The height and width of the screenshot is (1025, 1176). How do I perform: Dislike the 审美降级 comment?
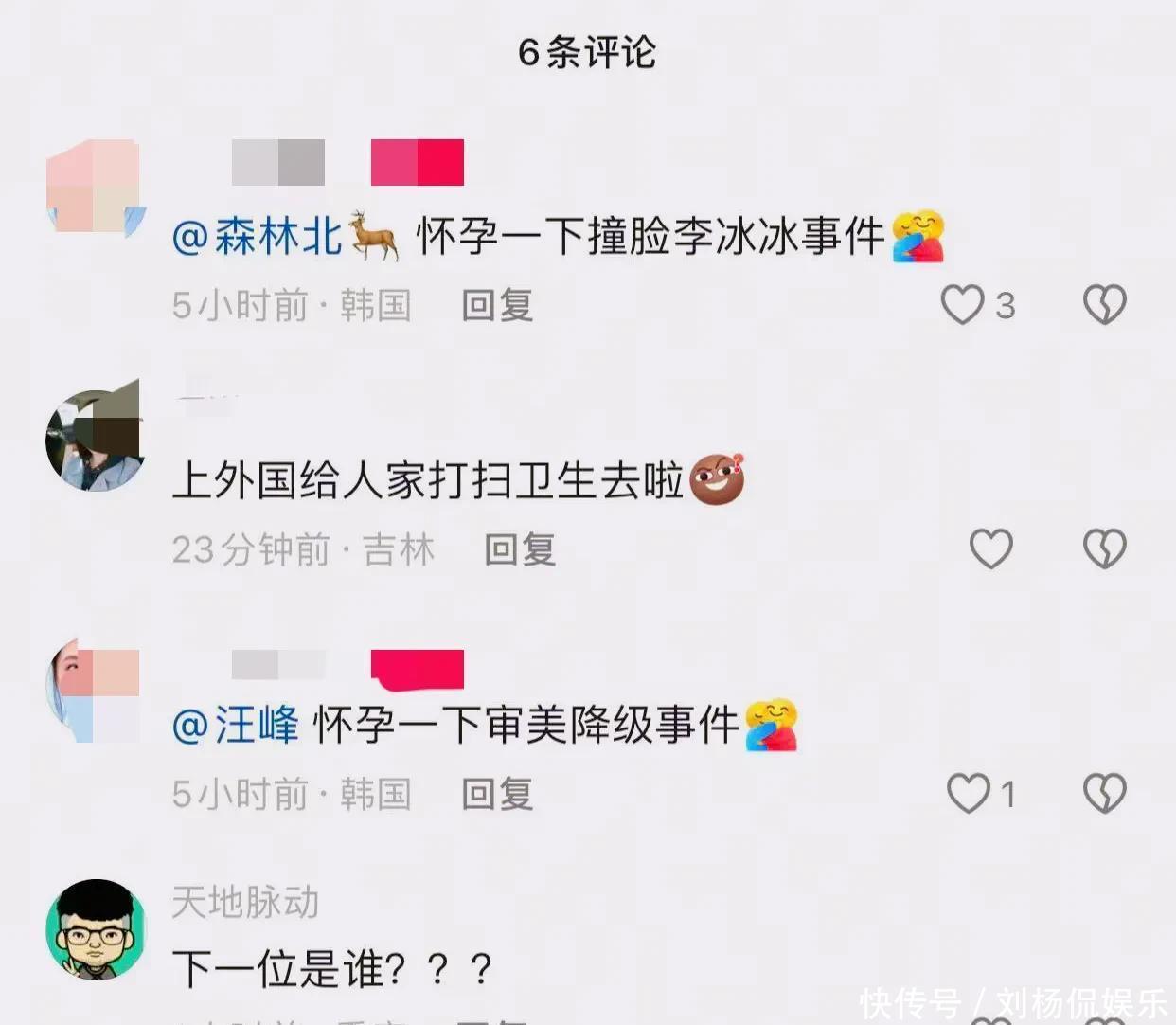(1104, 793)
